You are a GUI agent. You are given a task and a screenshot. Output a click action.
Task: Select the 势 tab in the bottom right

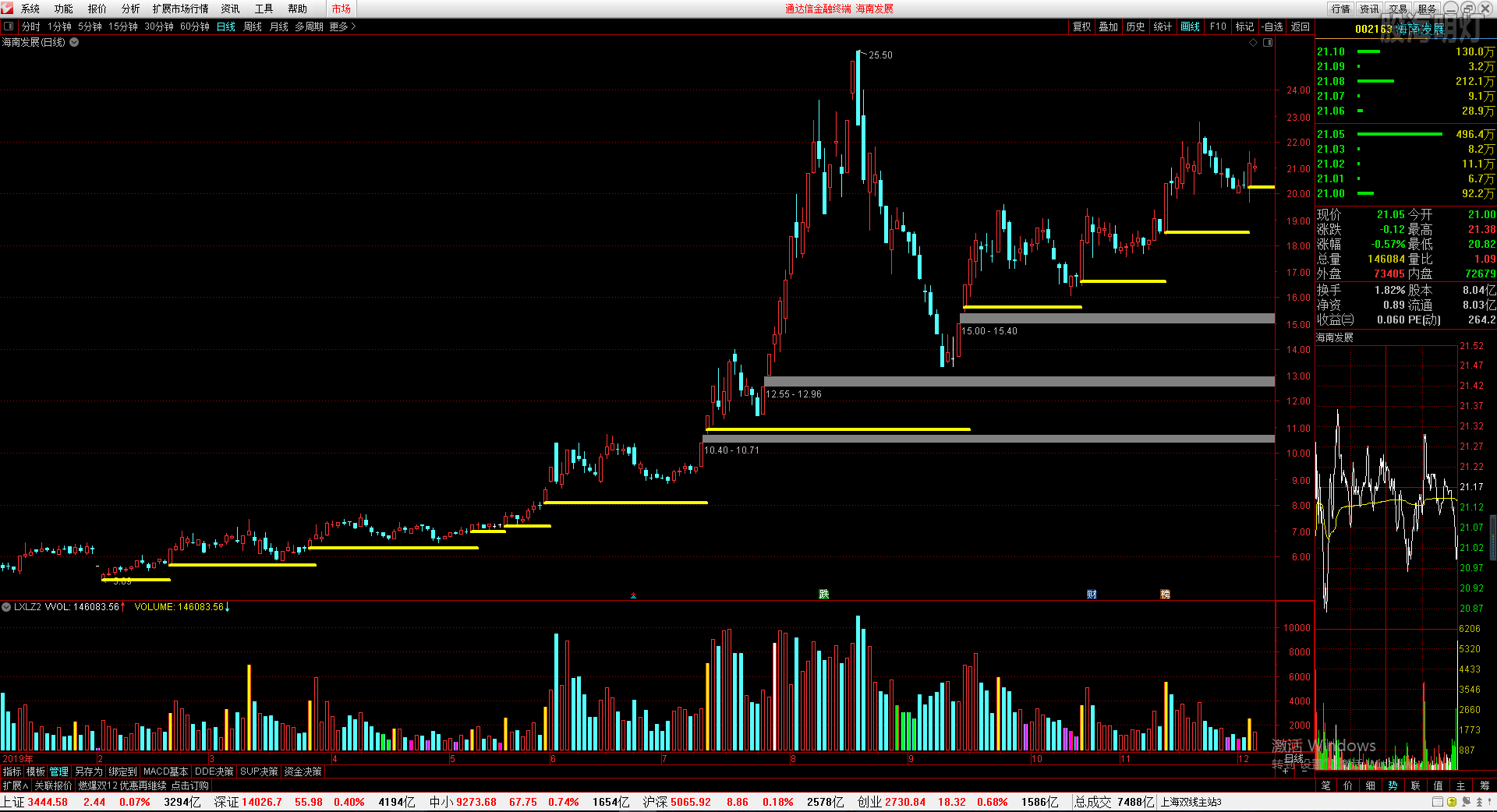click(x=1393, y=786)
